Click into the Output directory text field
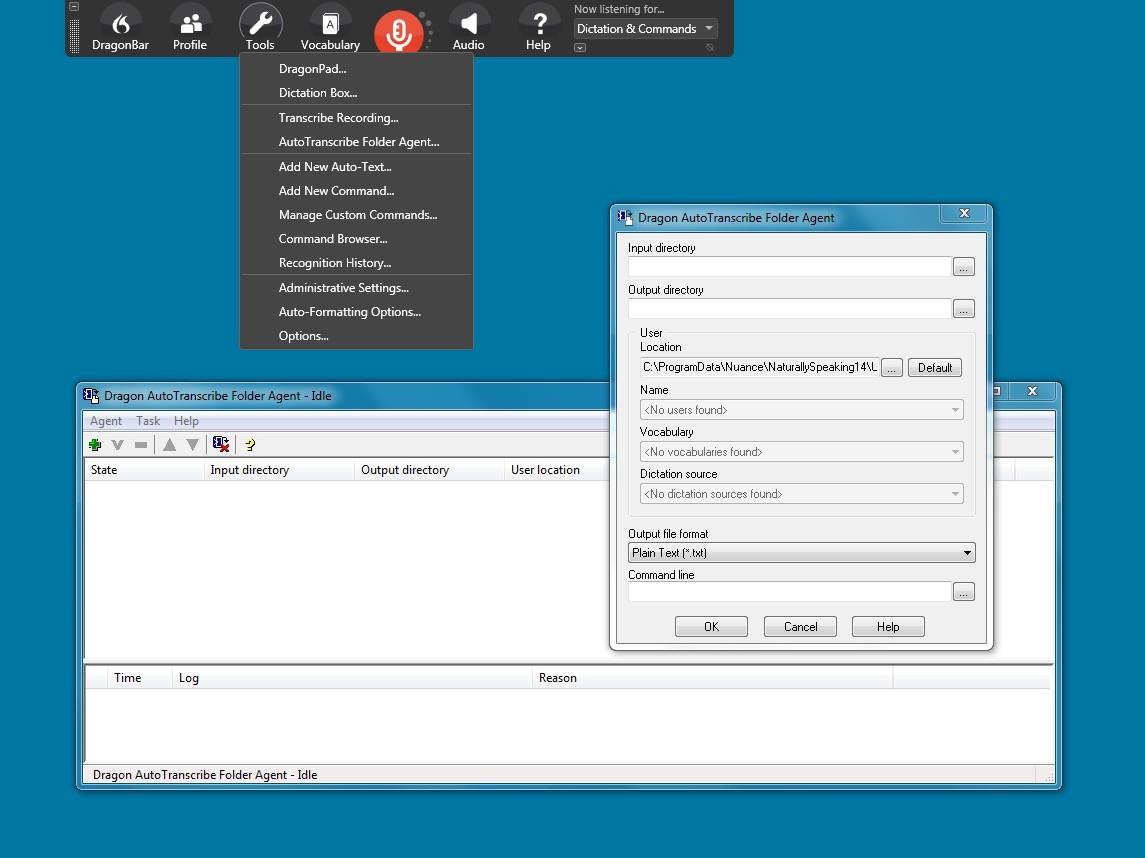The width and height of the screenshot is (1145, 858). [789, 309]
